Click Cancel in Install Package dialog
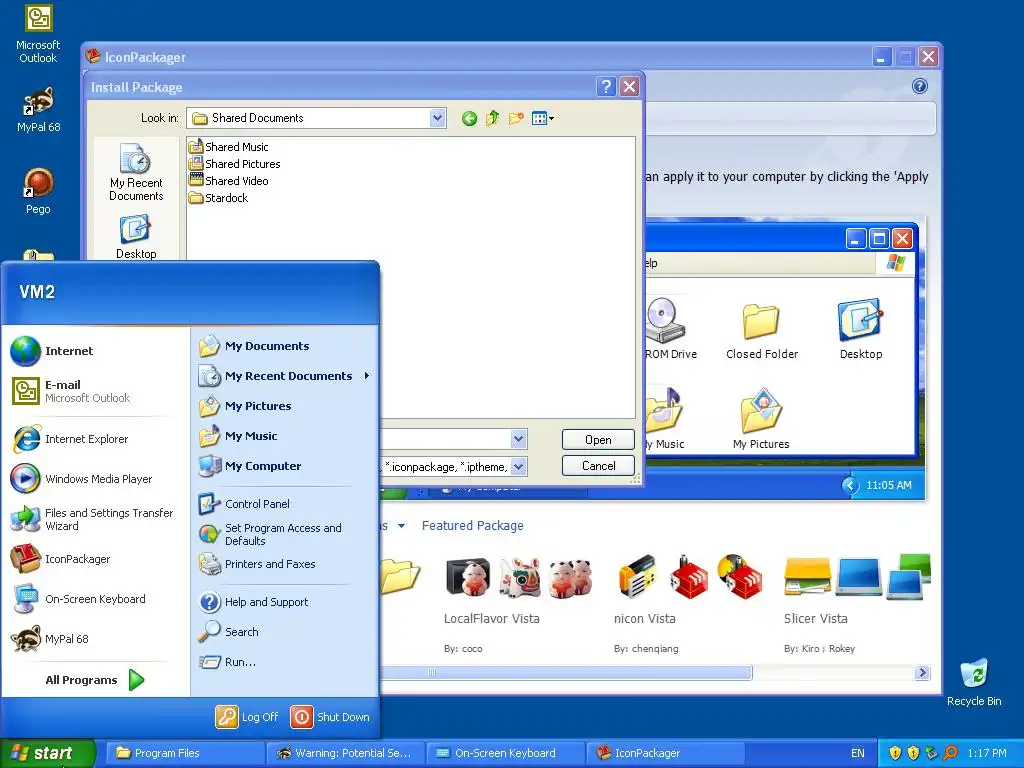The image size is (1024, 768). click(x=598, y=466)
